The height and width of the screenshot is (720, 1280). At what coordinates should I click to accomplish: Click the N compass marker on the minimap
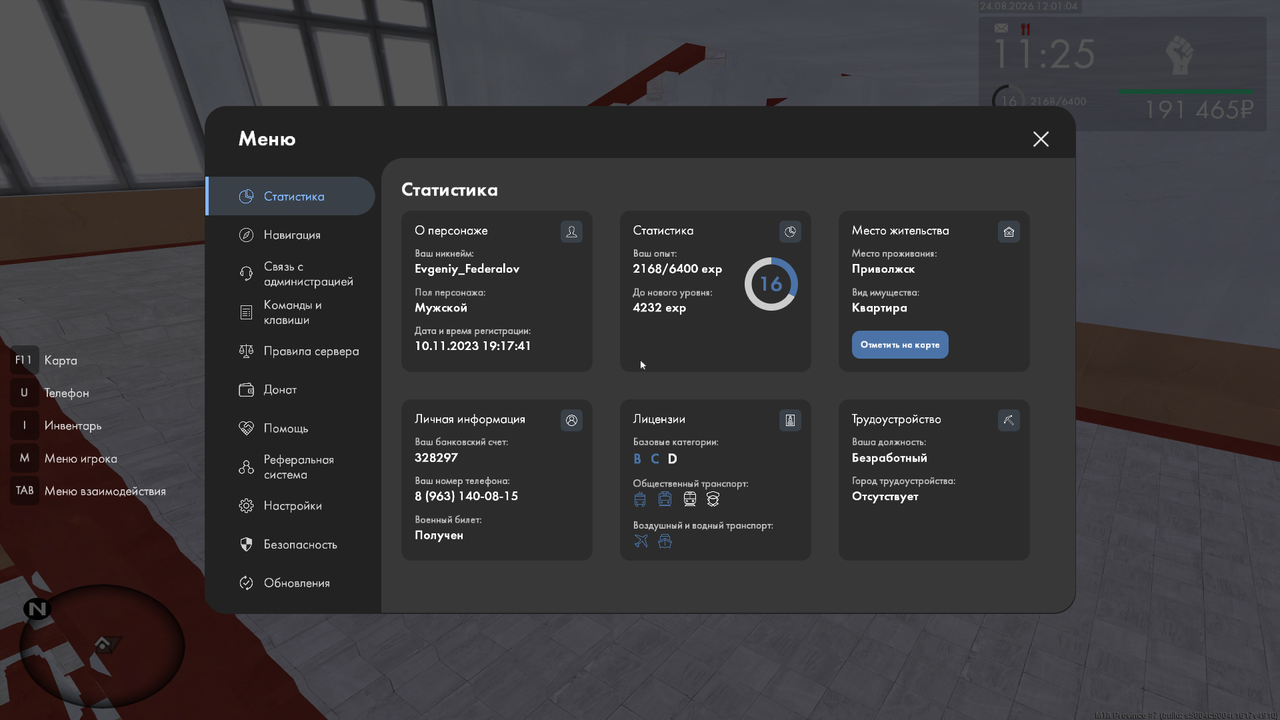(38, 608)
